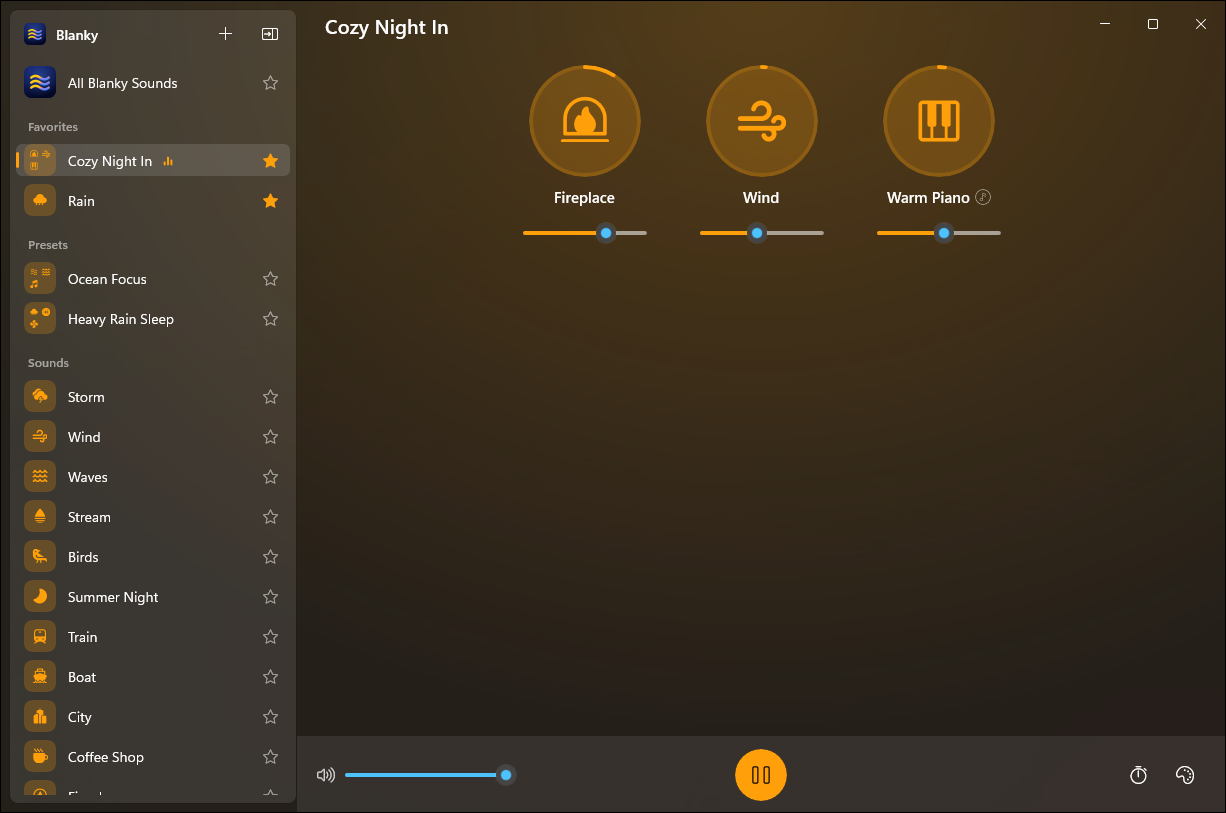Click the Blanky app logo in header
This screenshot has height=813, width=1226.
coord(35,34)
